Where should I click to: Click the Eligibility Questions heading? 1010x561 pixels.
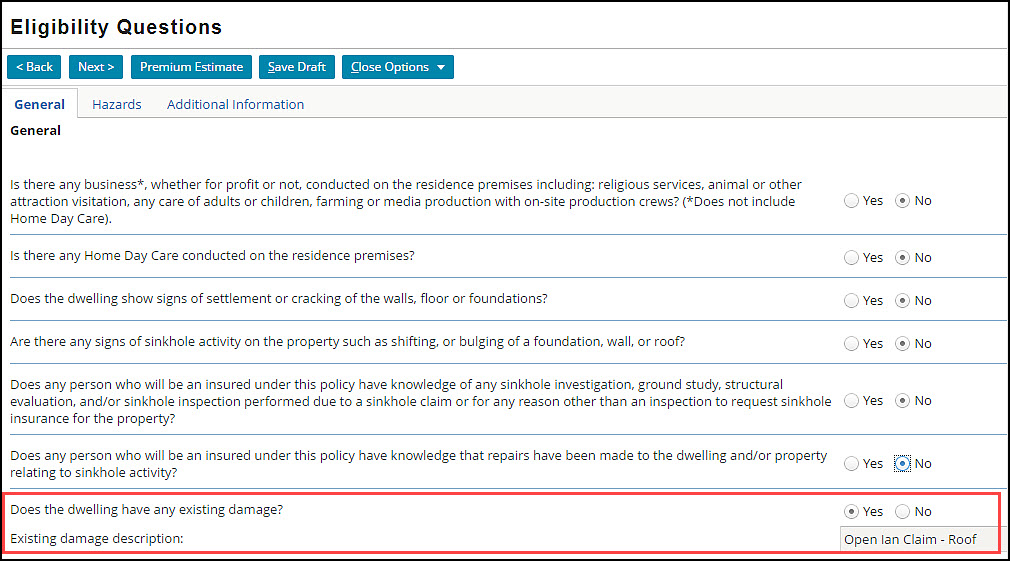pyautogui.click(x=116, y=27)
